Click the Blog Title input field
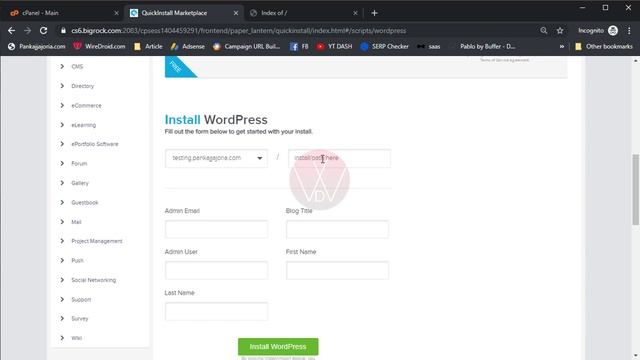Image resolution: width=640 pixels, height=360 pixels. point(337,229)
